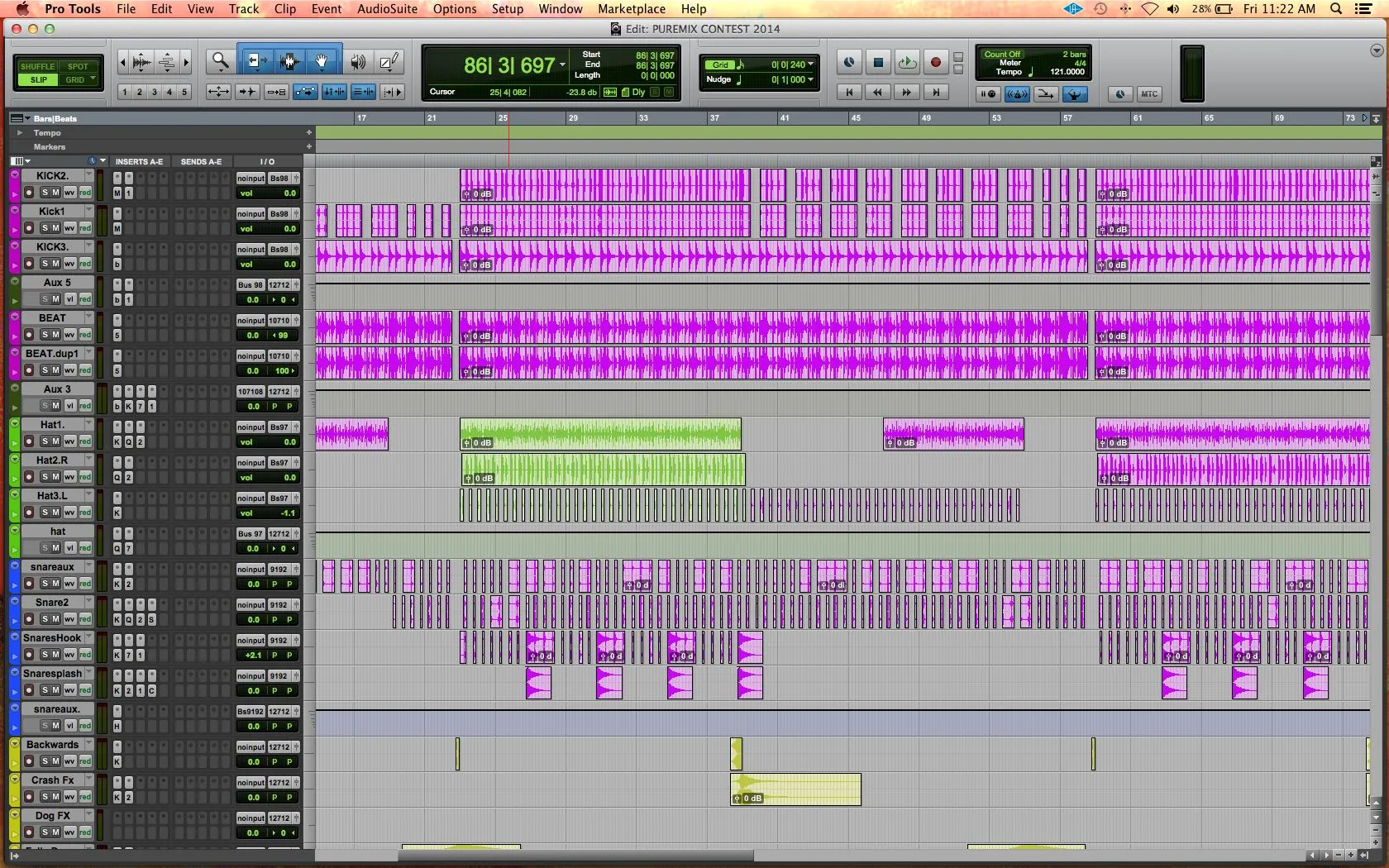The width and height of the screenshot is (1389, 868).
Task: Expand the Tempo ruler
Action: coord(20,132)
